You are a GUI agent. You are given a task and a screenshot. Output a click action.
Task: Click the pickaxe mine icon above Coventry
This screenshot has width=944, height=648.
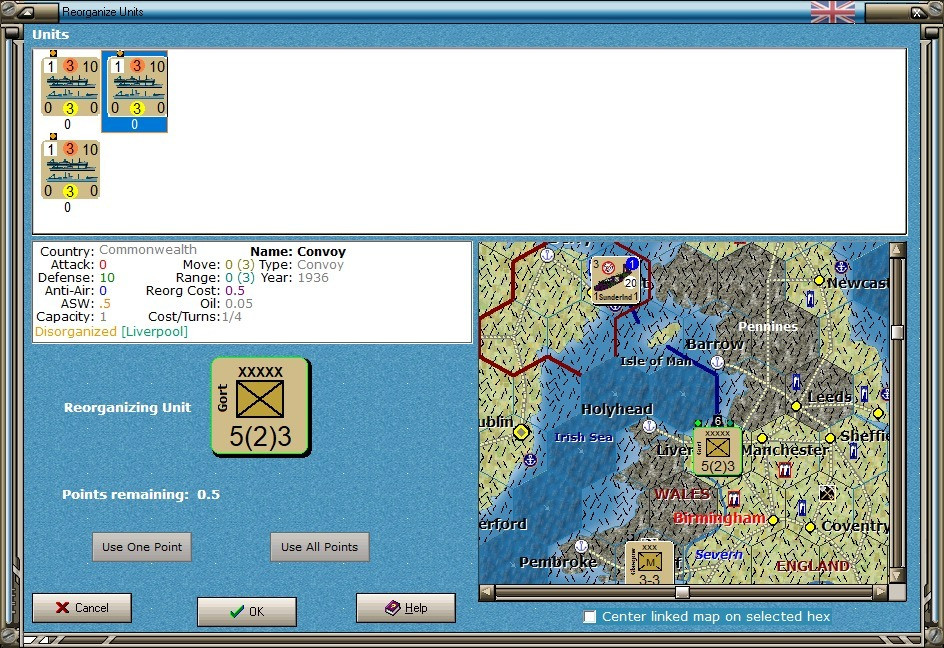[x=827, y=493]
